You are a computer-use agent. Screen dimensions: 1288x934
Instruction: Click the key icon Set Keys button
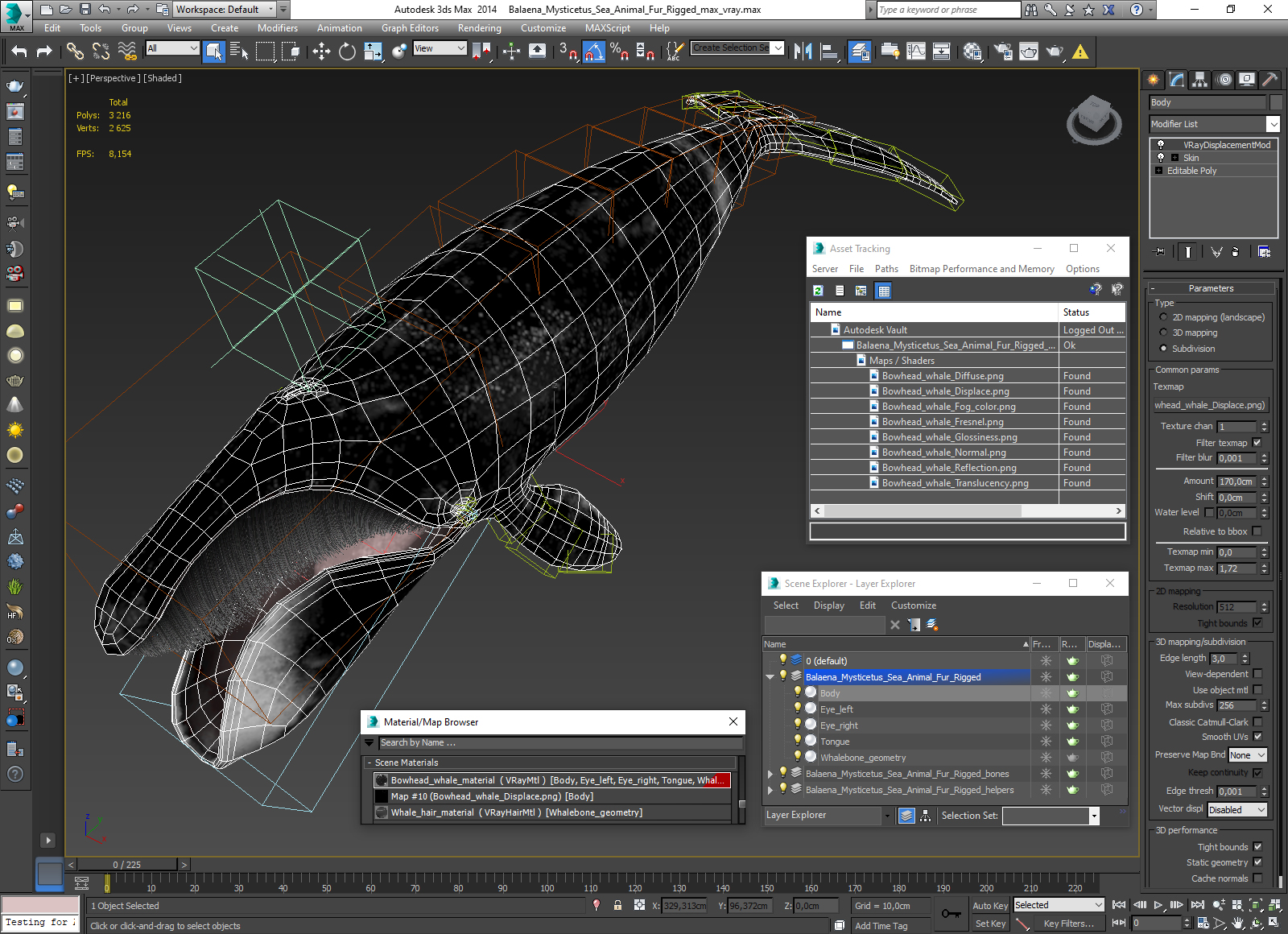(951, 914)
